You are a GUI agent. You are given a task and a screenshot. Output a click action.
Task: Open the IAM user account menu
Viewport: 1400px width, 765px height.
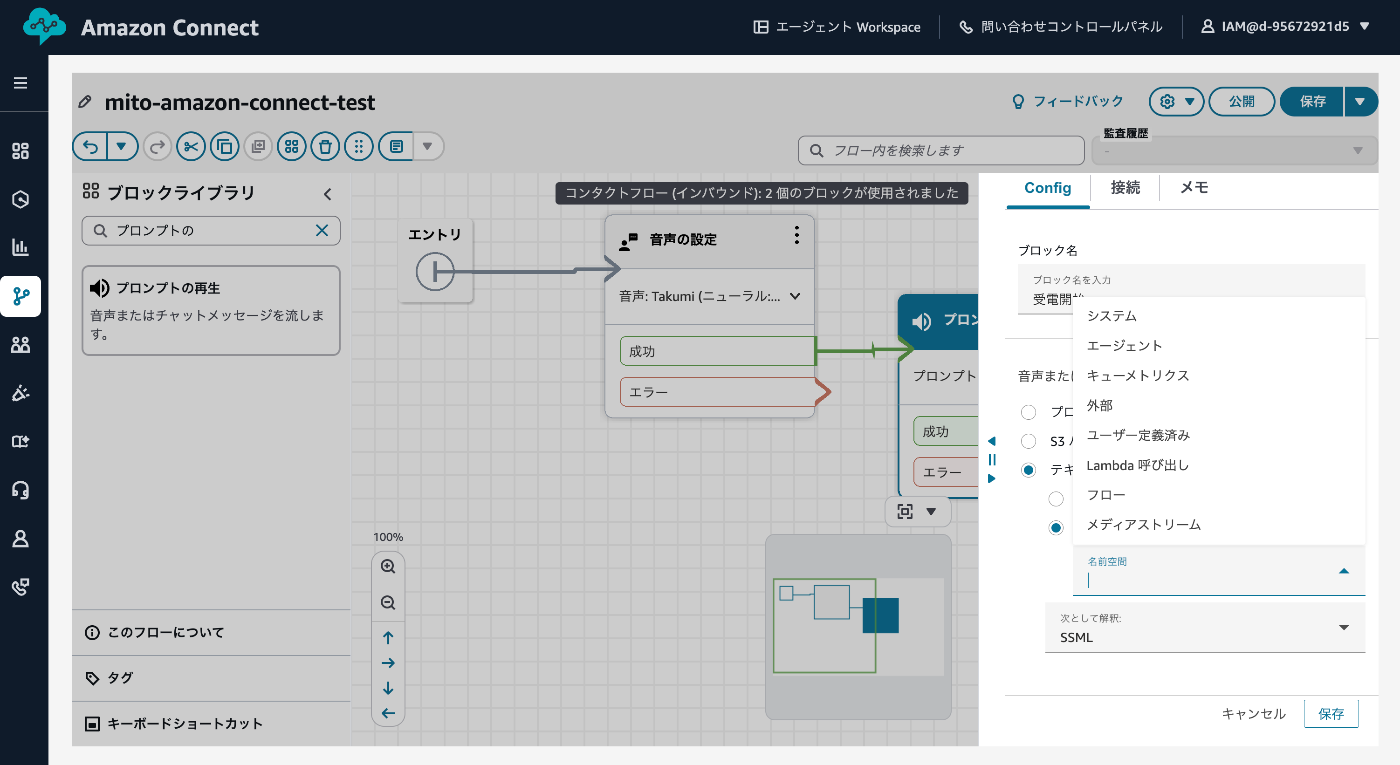point(1285,27)
